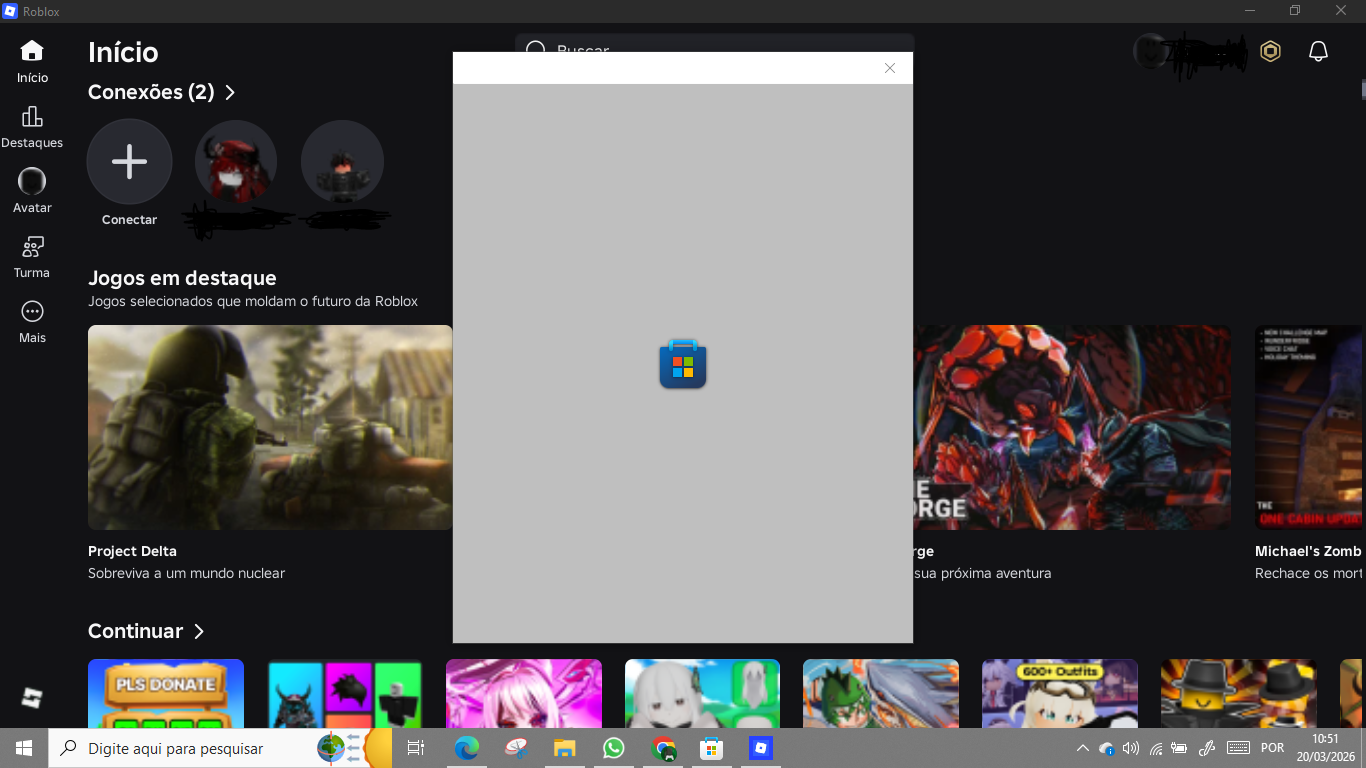Click the Roblox Studio logo at sidebar bottom

point(32,697)
